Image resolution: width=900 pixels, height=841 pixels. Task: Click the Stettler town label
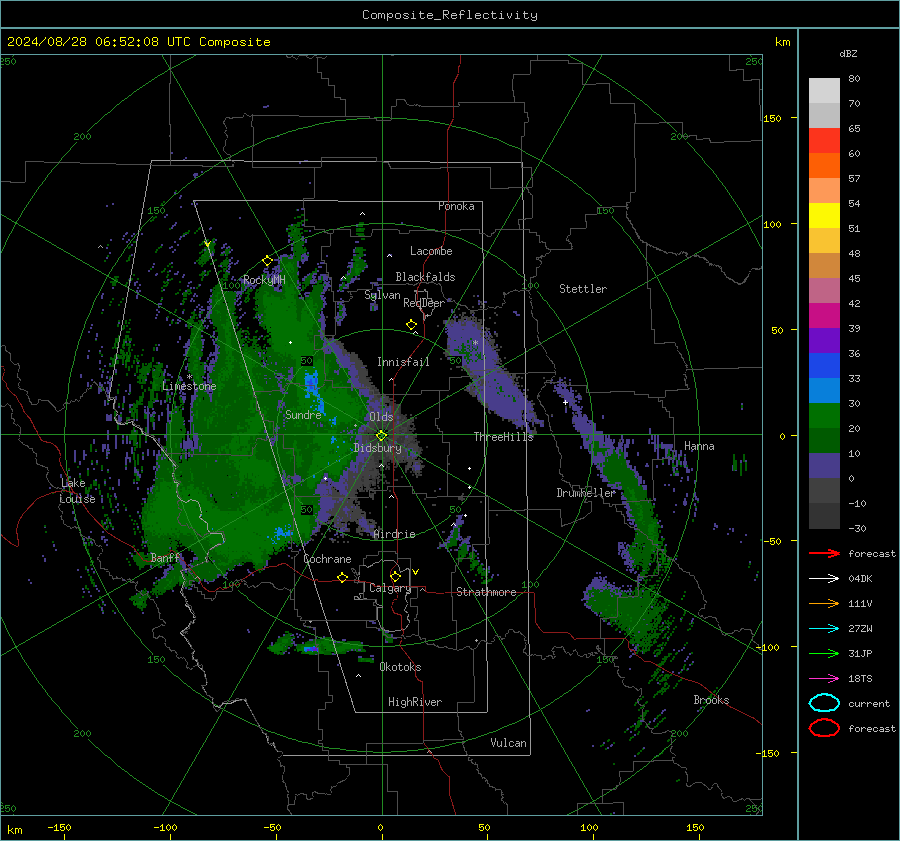click(x=583, y=289)
